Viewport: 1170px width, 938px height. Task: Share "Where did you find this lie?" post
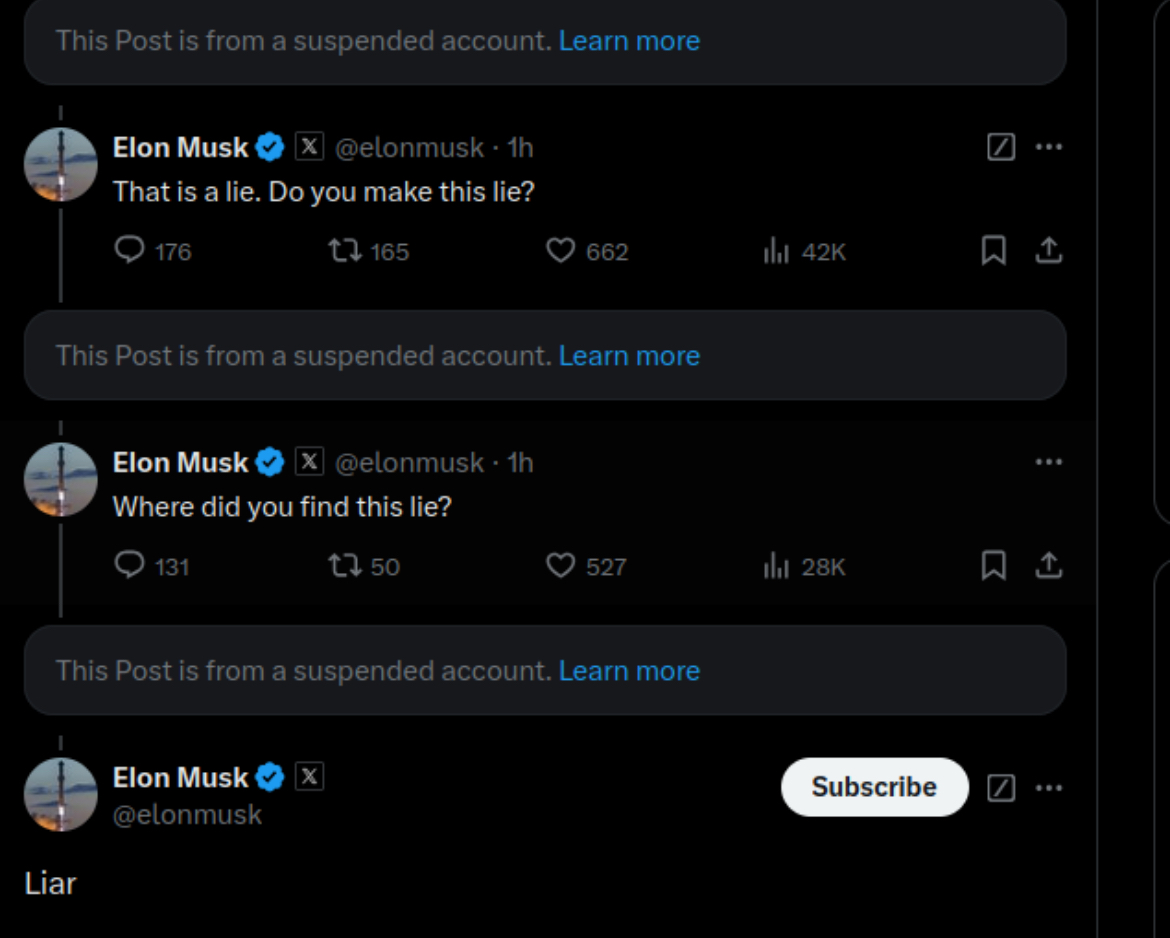(x=1048, y=566)
